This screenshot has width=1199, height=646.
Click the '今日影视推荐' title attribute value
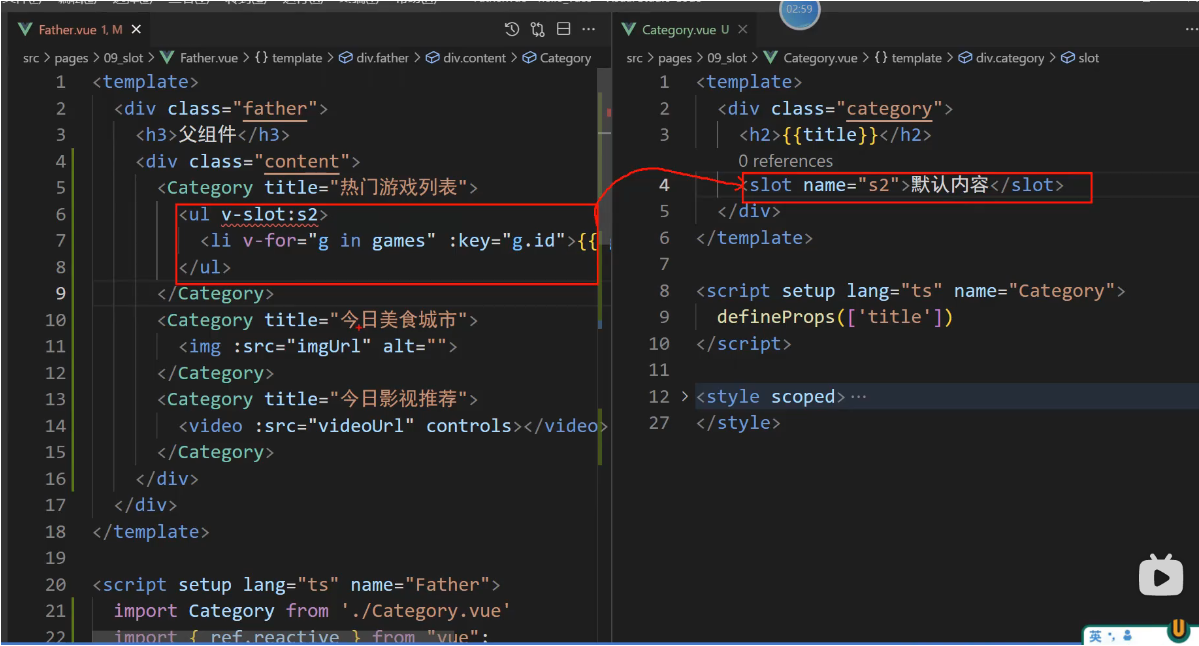point(398,398)
